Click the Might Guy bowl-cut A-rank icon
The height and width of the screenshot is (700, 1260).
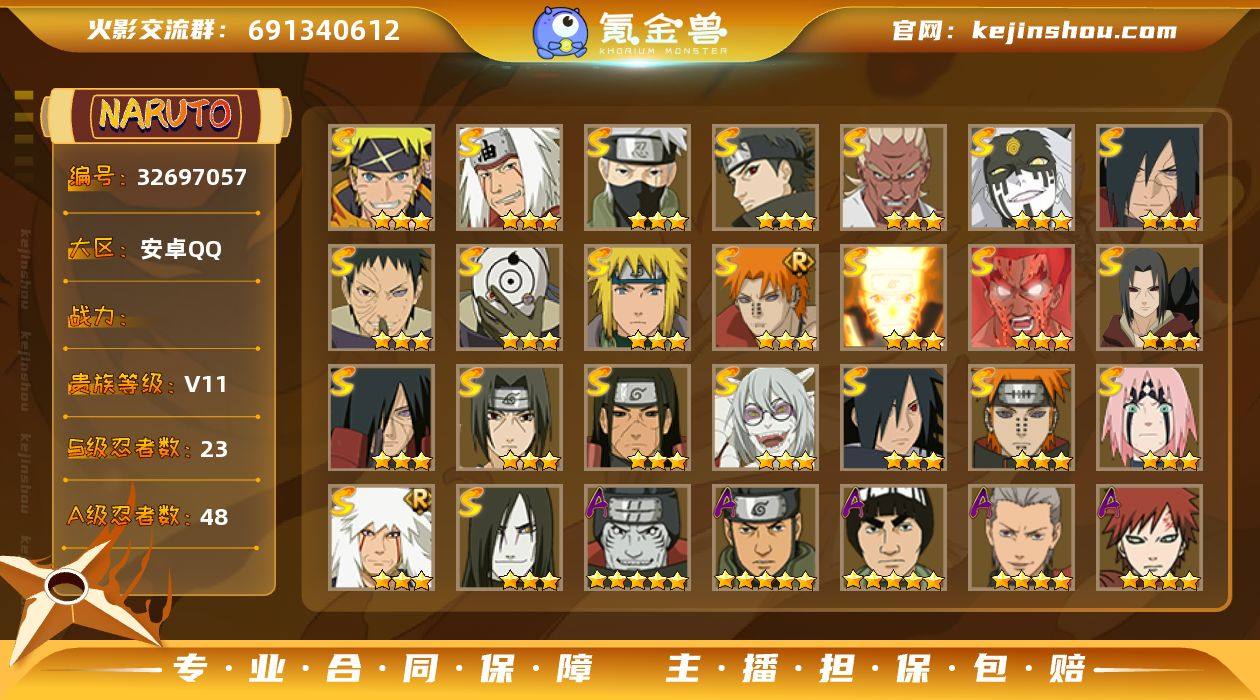pyautogui.click(x=893, y=537)
